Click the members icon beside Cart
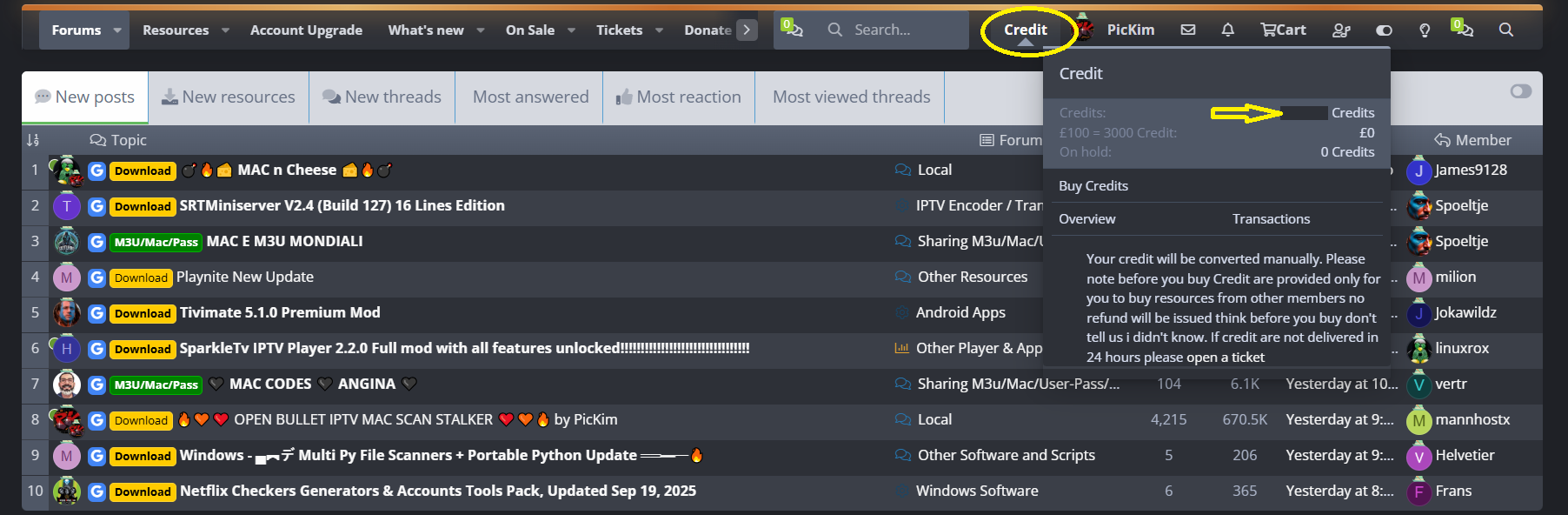This screenshot has height=515, width=1568. [x=1341, y=30]
